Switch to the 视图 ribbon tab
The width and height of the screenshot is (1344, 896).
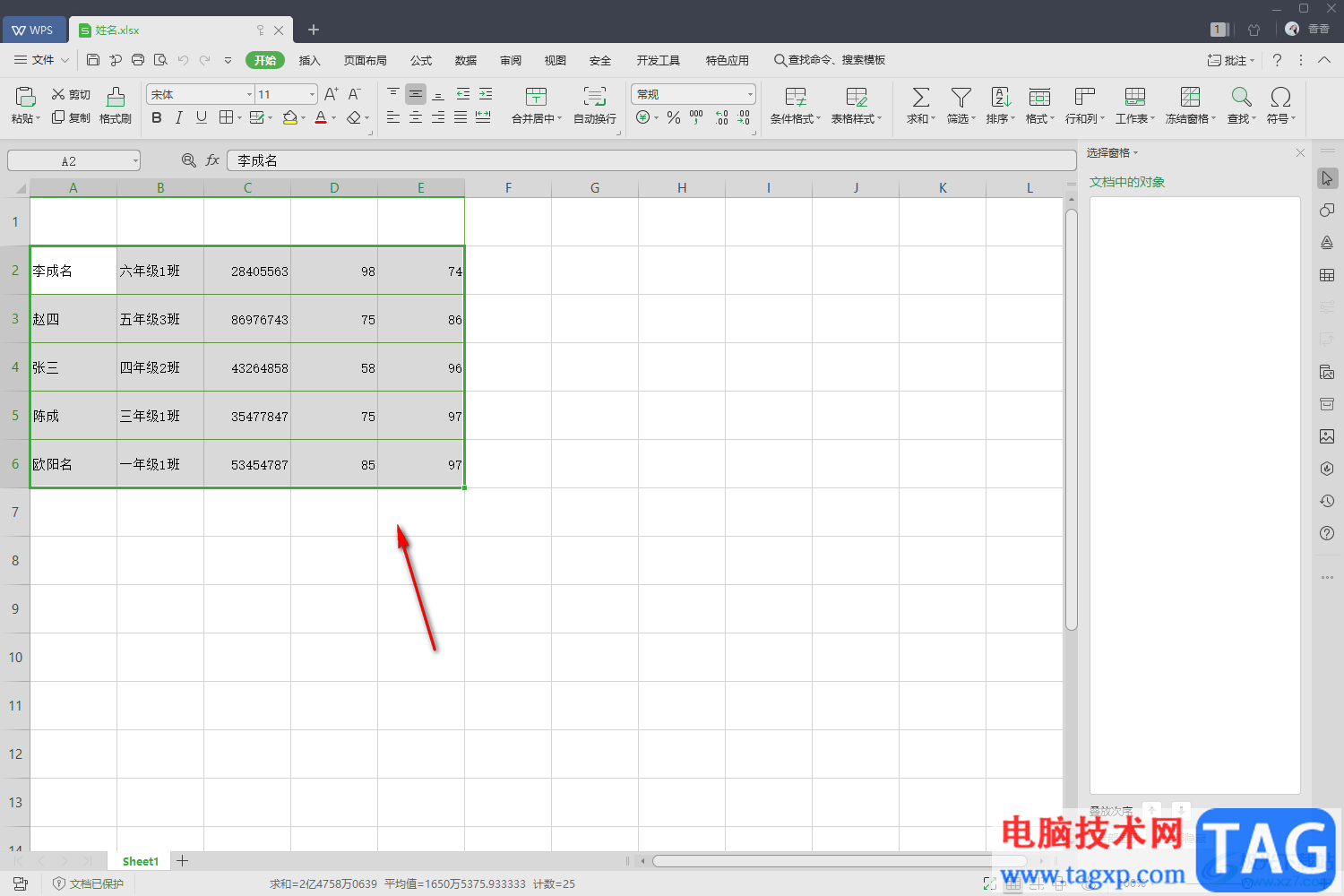pos(556,60)
